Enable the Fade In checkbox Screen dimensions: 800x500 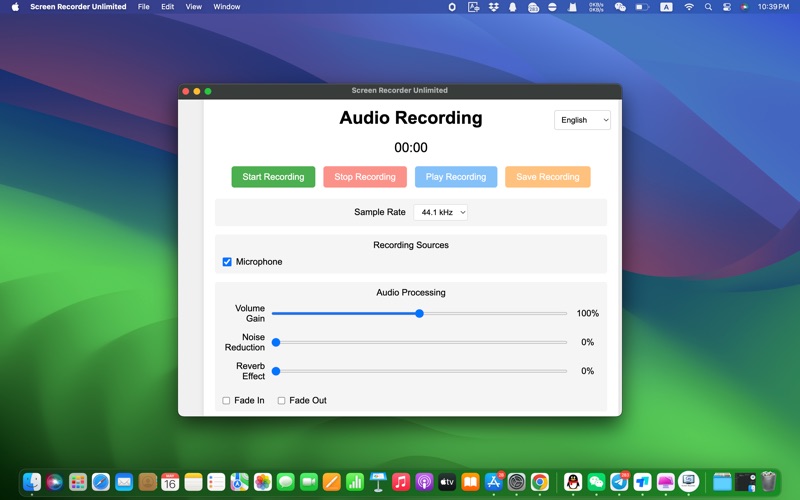point(226,401)
